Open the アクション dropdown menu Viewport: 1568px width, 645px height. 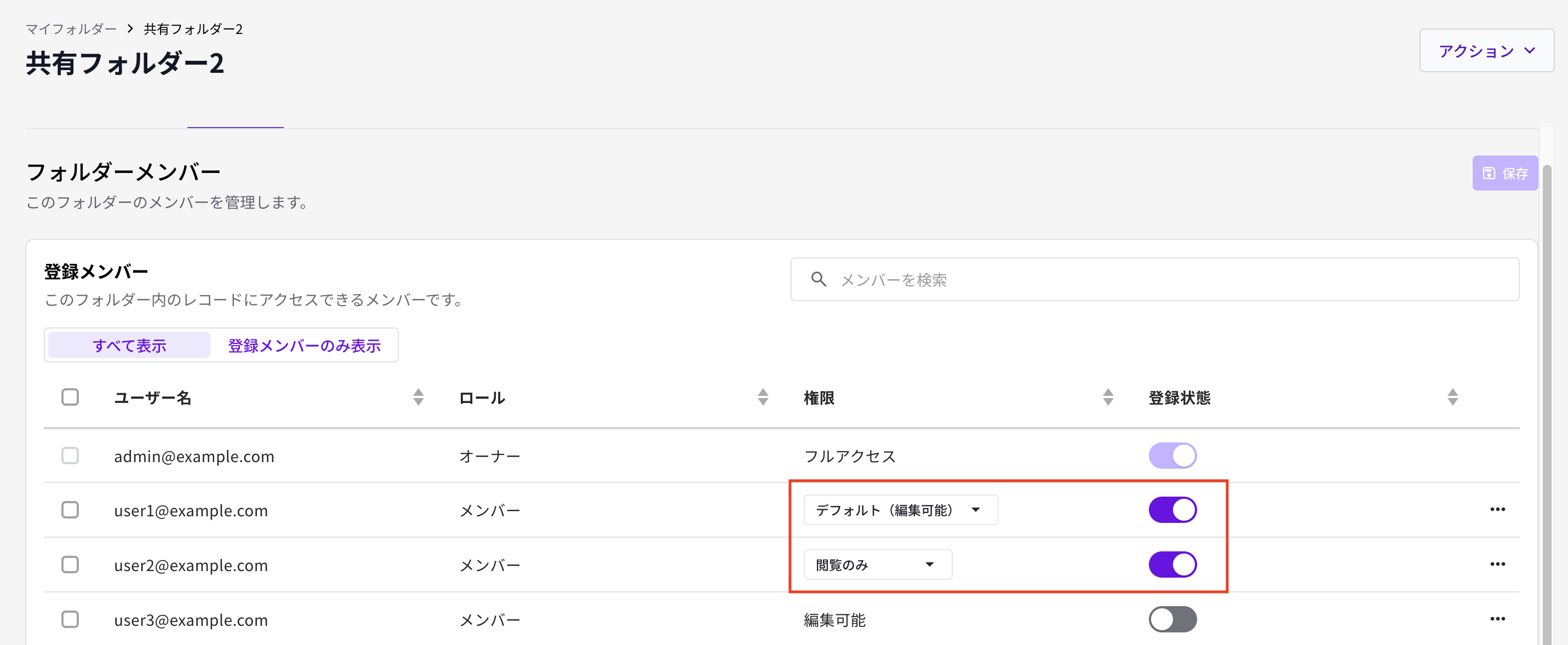pyautogui.click(x=1486, y=50)
